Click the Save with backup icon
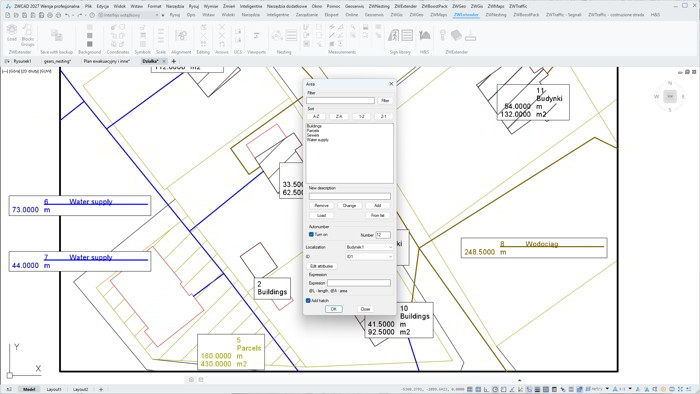This screenshot has height=394, width=700. click(x=56, y=35)
